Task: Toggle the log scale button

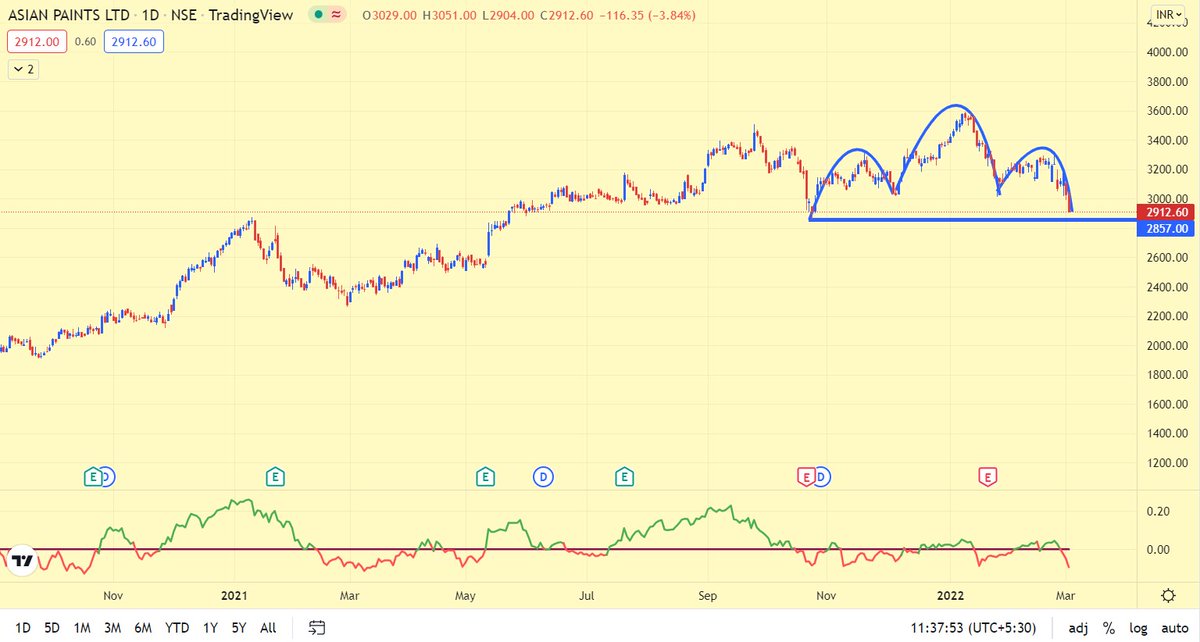Action: click(x=1138, y=627)
